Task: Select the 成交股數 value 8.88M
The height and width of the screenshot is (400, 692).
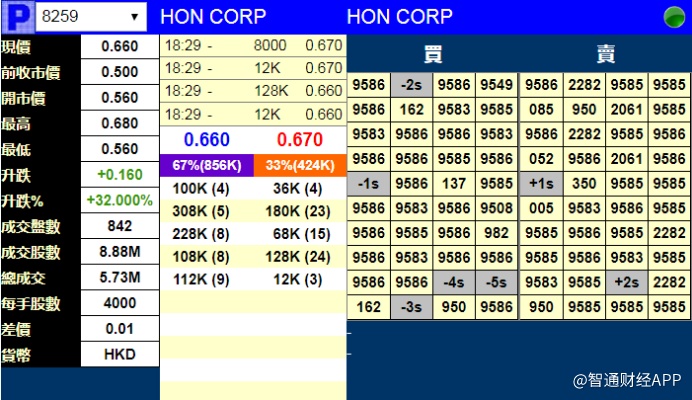Action: [x=120, y=252]
